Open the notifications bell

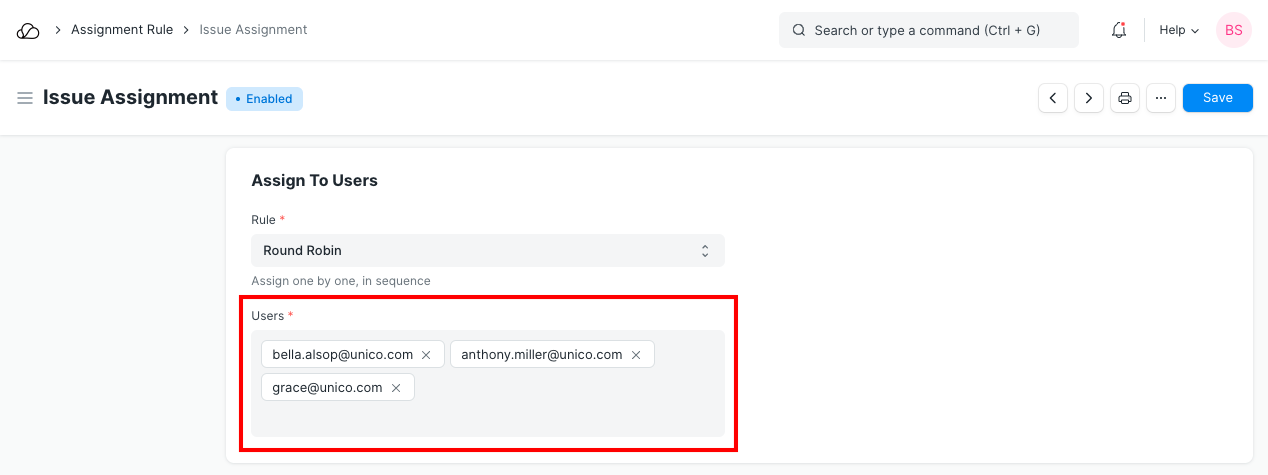click(x=1119, y=30)
